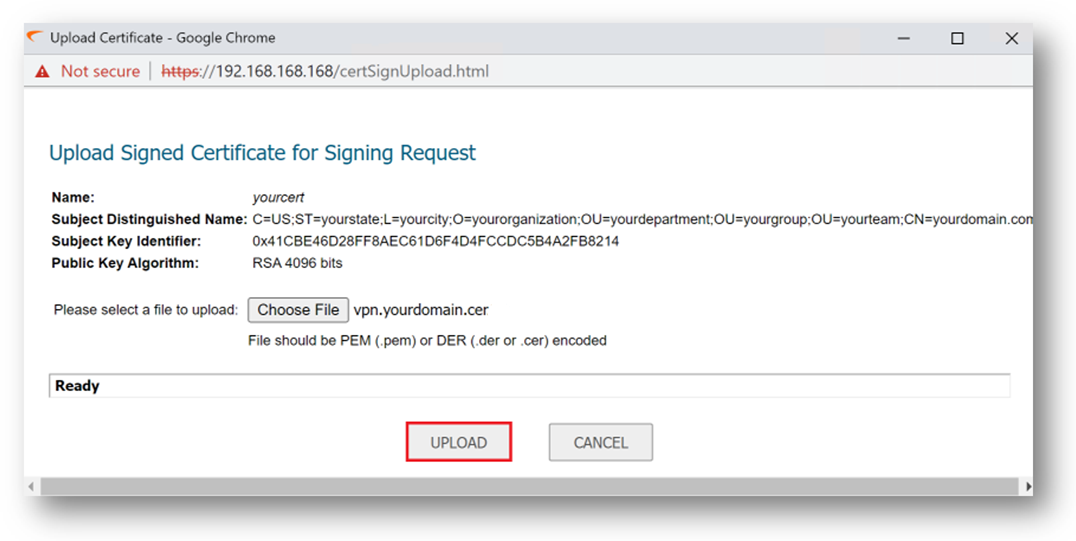Click the horizontal scrollbar track at bottom

coord(529,487)
